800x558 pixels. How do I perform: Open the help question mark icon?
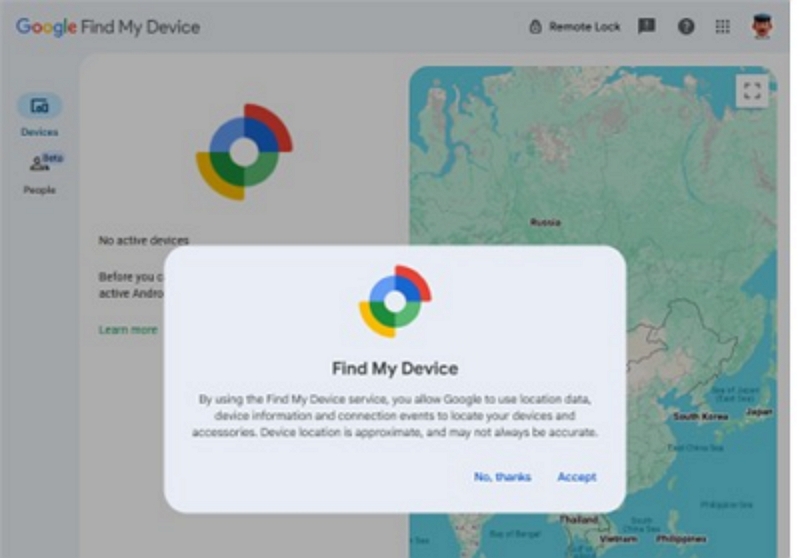(686, 27)
